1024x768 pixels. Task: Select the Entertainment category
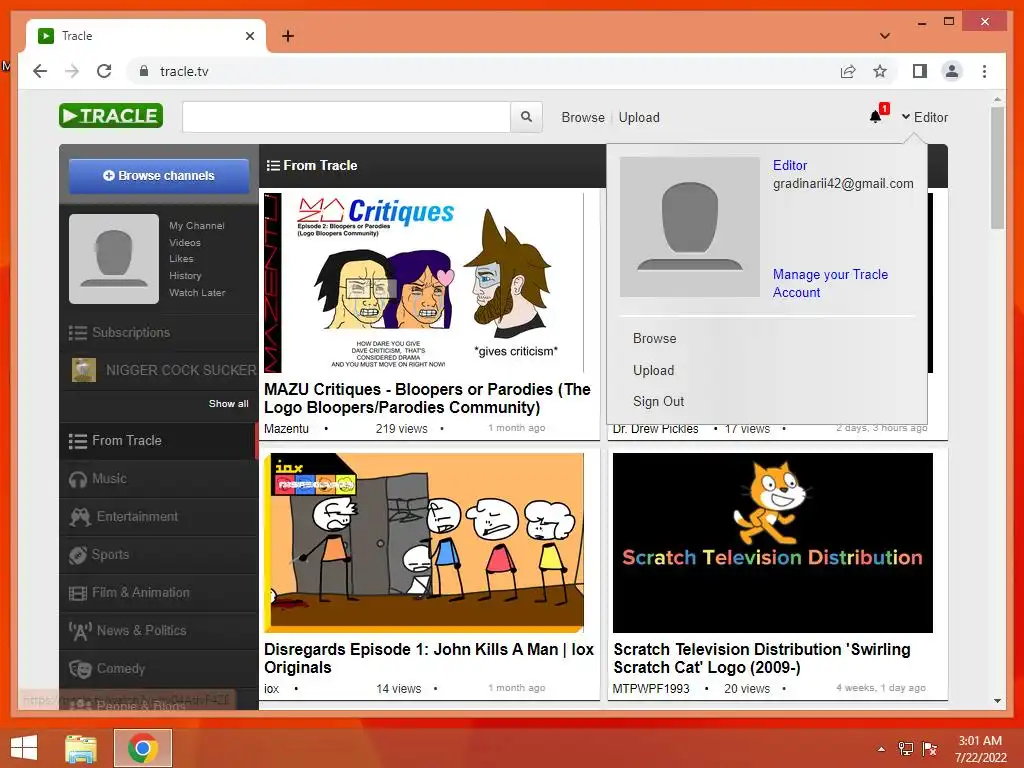pos(159,517)
